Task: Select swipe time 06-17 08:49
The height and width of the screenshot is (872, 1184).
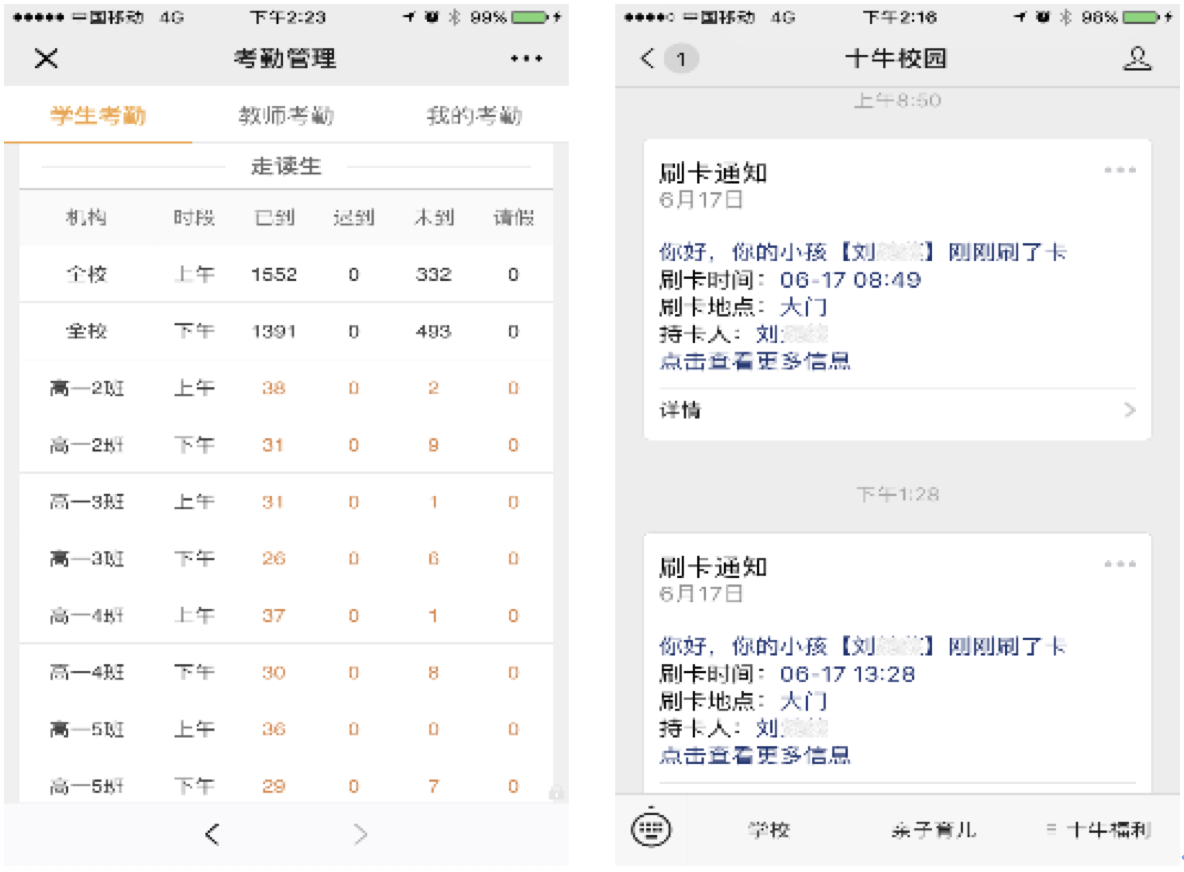Action: point(850,280)
